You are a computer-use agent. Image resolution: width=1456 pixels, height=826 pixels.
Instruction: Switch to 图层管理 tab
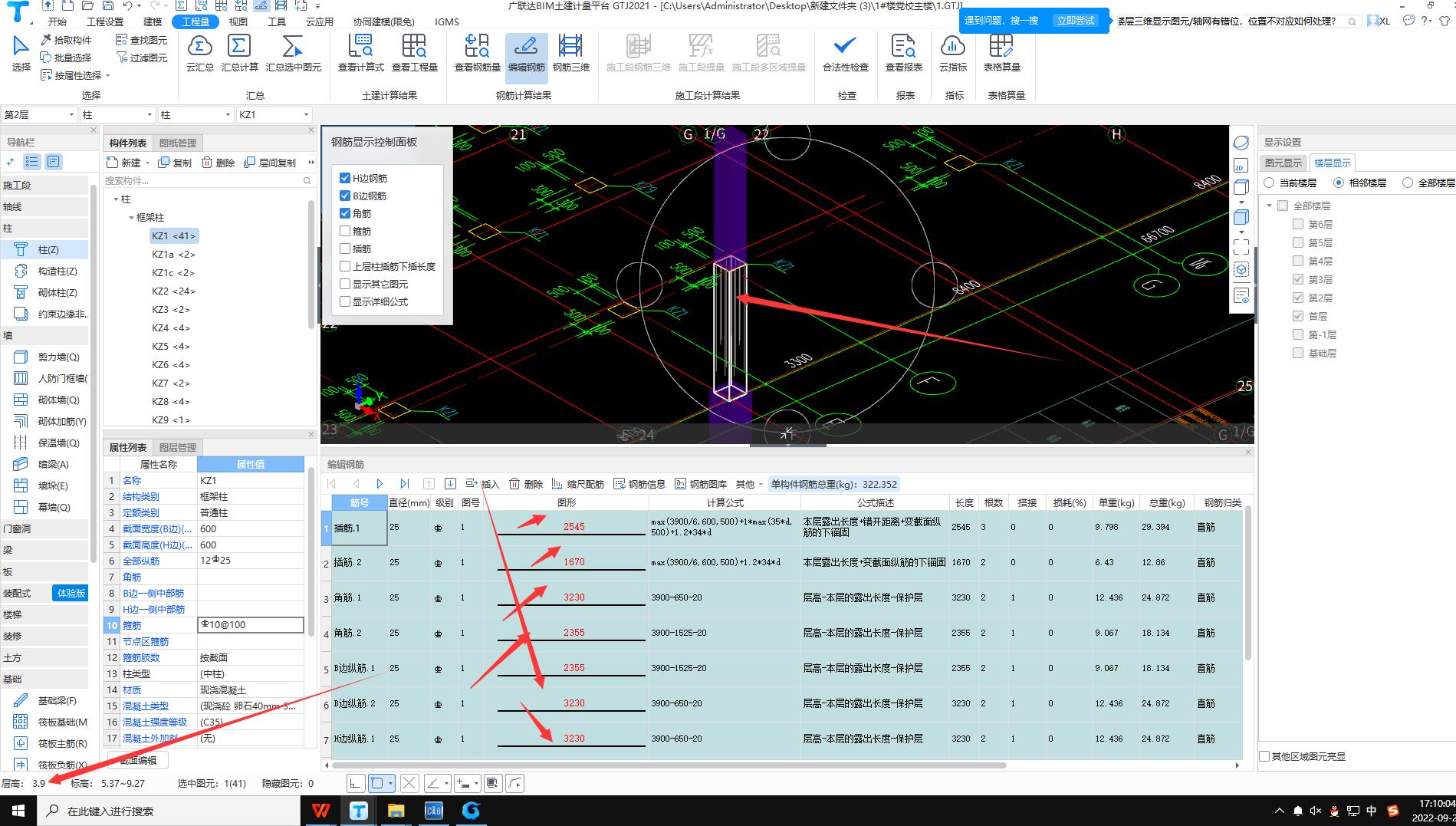[178, 447]
